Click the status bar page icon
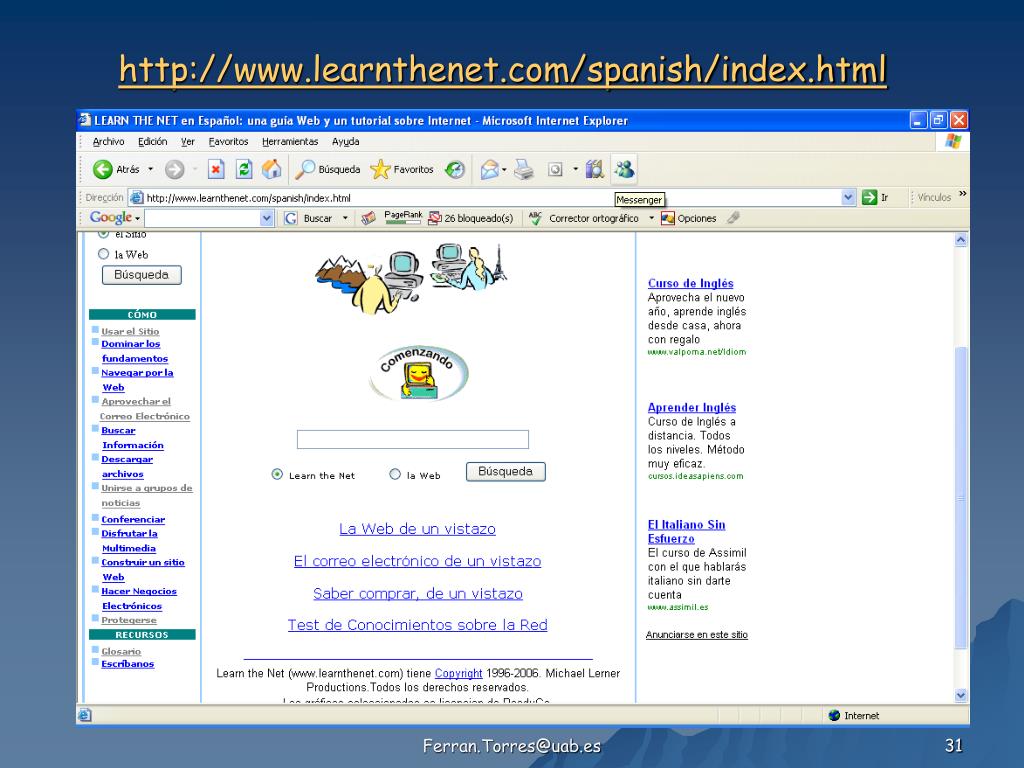Viewport: 1024px width, 768px height. (85, 715)
